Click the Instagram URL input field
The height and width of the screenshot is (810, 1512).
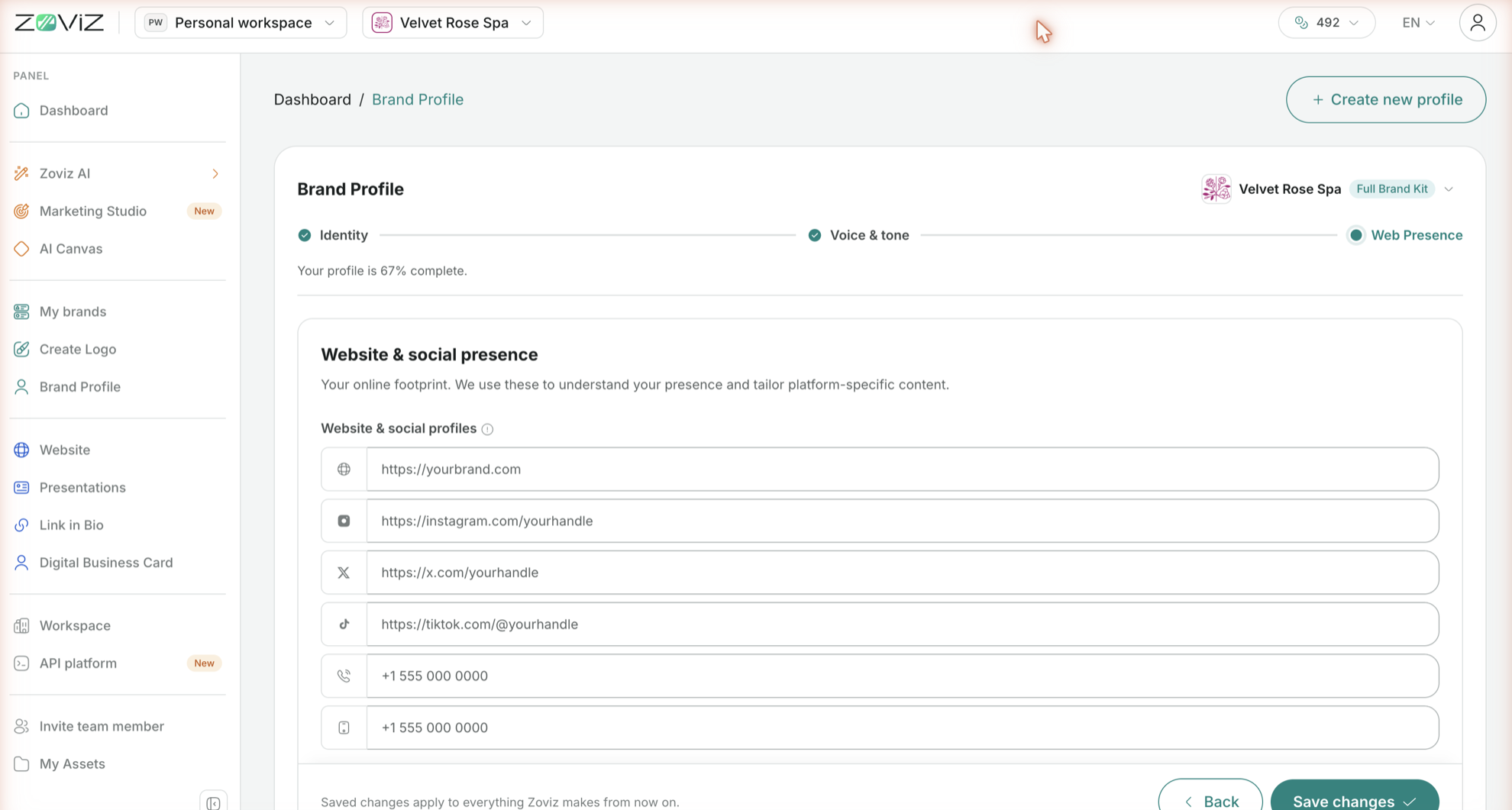pyautogui.click(x=903, y=521)
